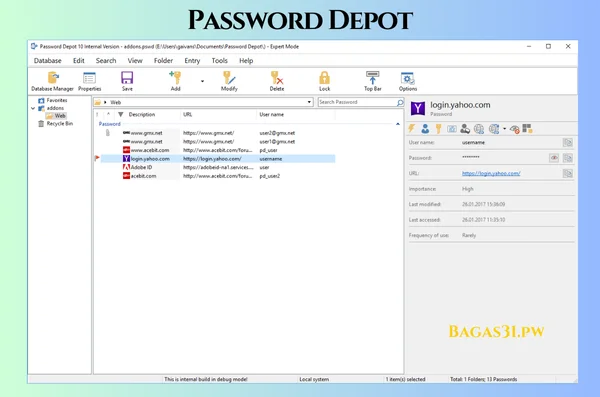This screenshot has width=600, height=397.
Task: Sort by the User name column header
Action: [272, 114]
